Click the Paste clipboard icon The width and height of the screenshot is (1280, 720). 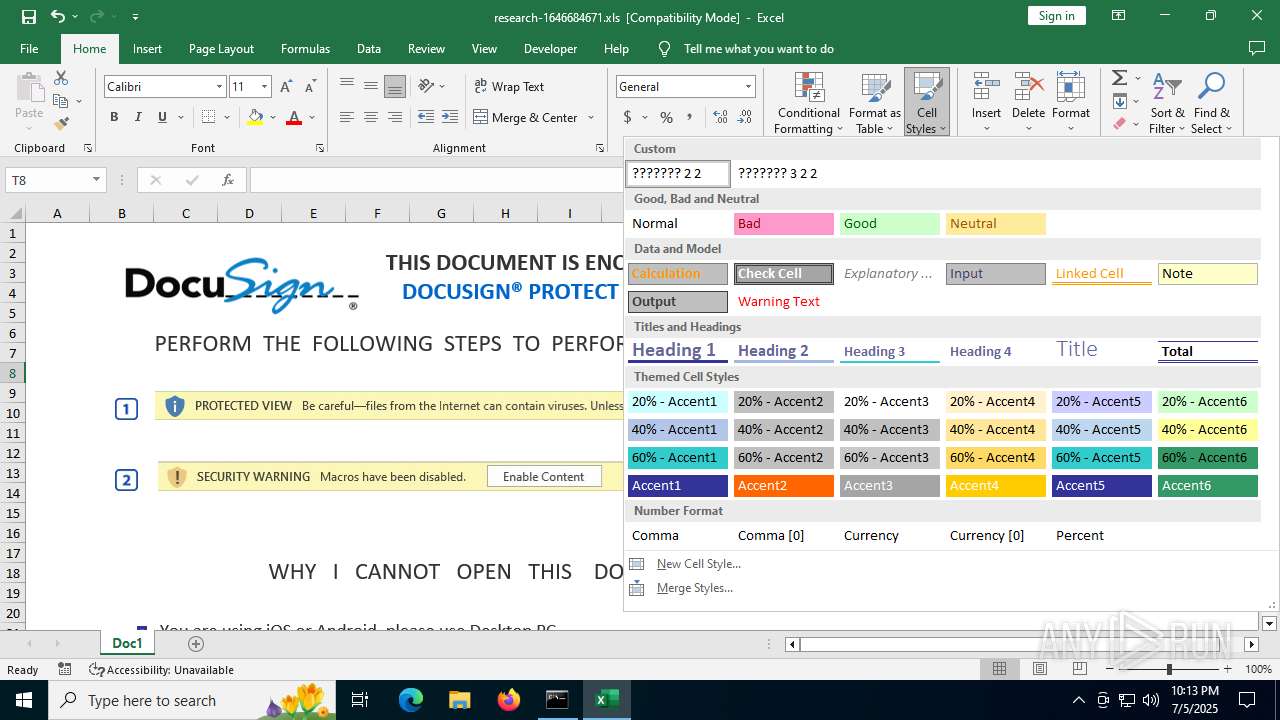(x=29, y=88)
